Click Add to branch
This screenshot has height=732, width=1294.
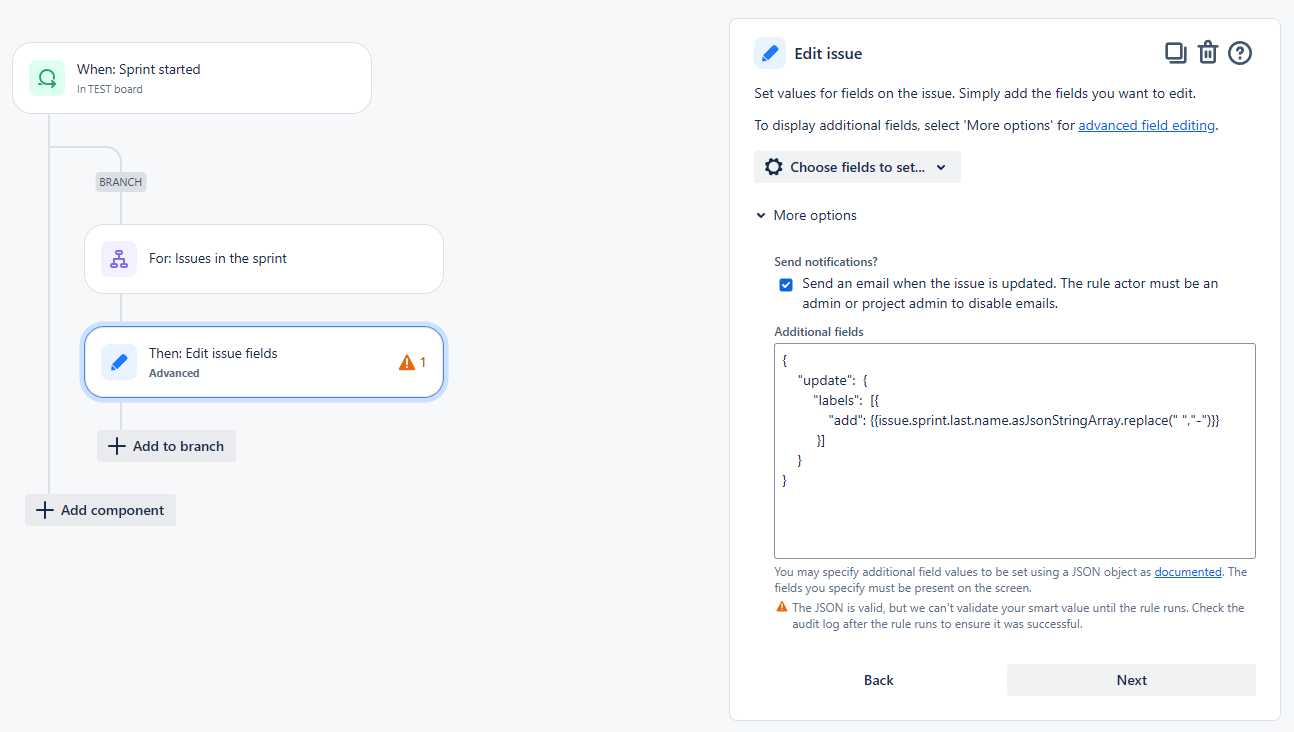click(x=166, y=446)
